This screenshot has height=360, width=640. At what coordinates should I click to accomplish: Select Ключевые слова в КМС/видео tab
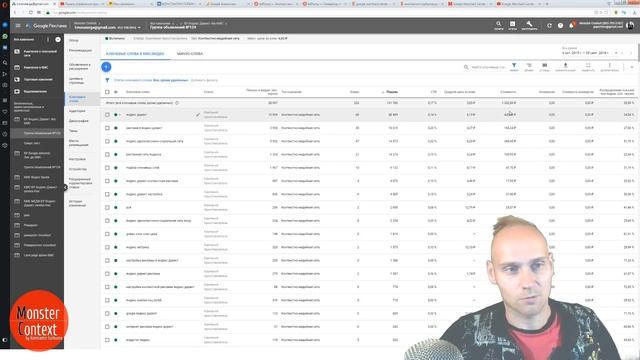(135, 53)
